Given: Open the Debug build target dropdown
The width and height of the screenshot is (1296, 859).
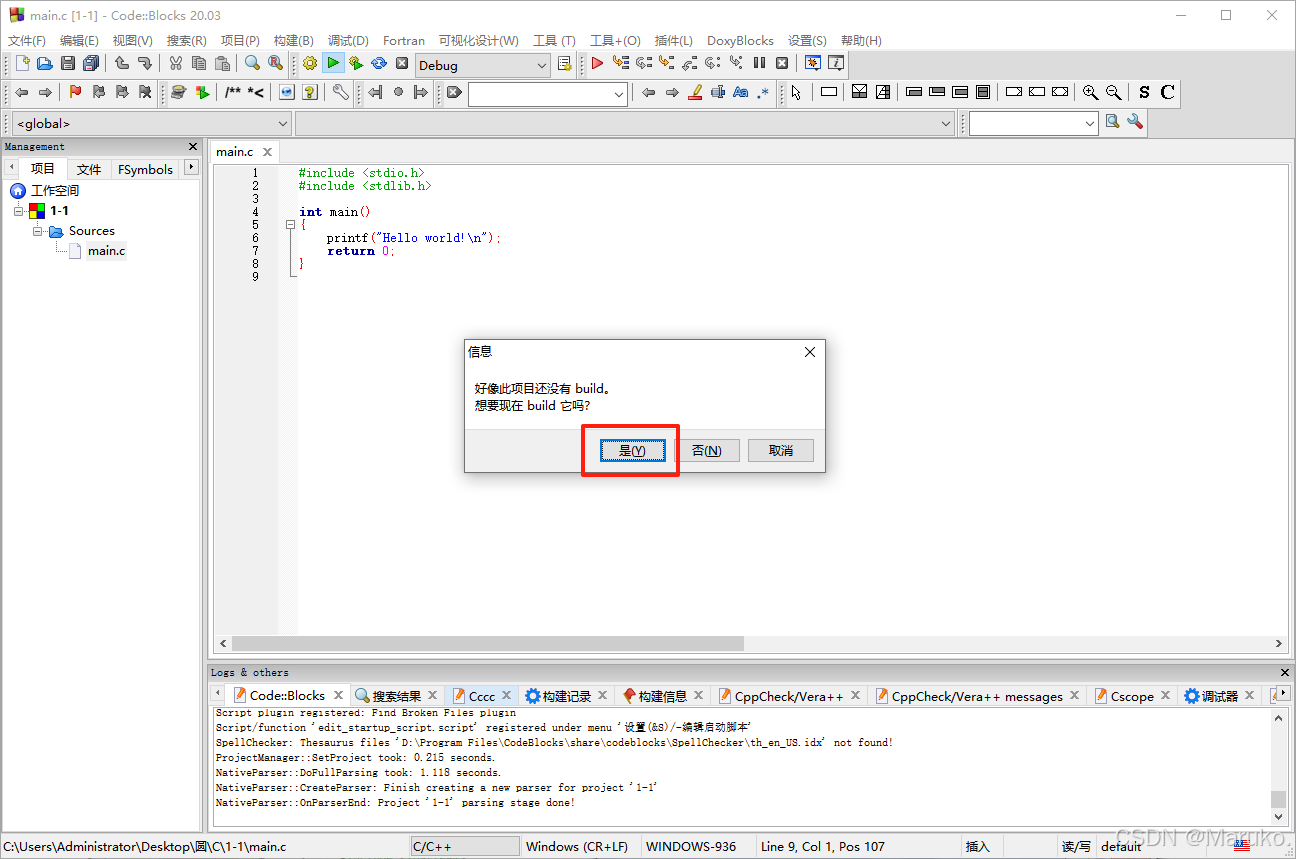Looking at the screenshot, I should tap(542, 64).
